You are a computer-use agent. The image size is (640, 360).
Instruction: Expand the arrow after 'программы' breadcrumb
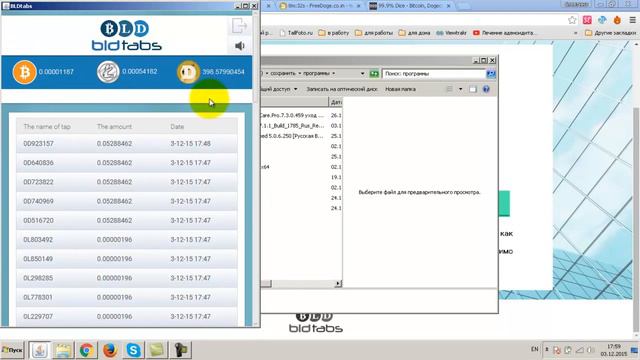pos(333,73)
